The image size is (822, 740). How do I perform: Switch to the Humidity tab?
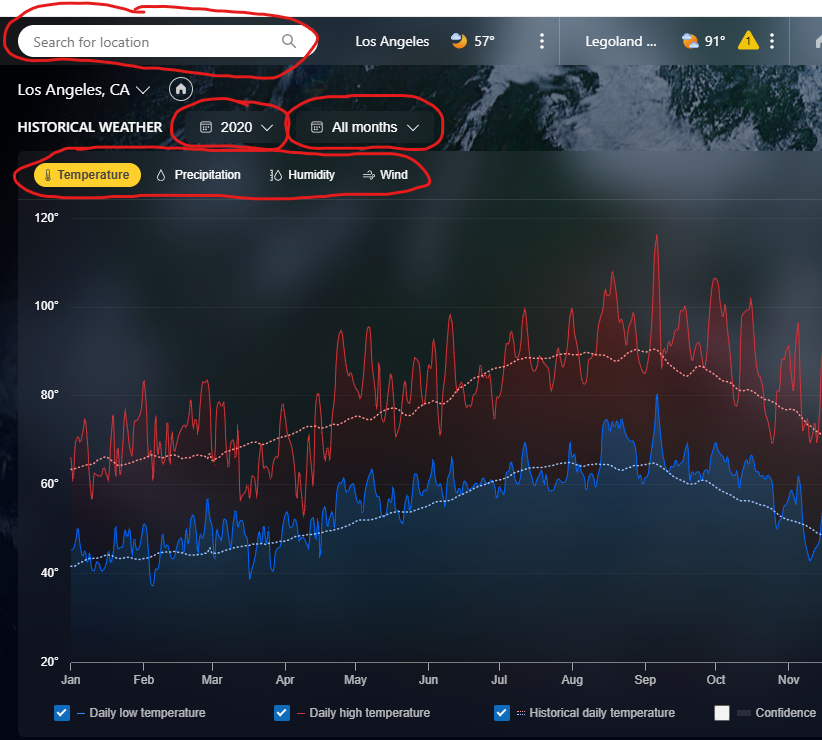point(302,175)
